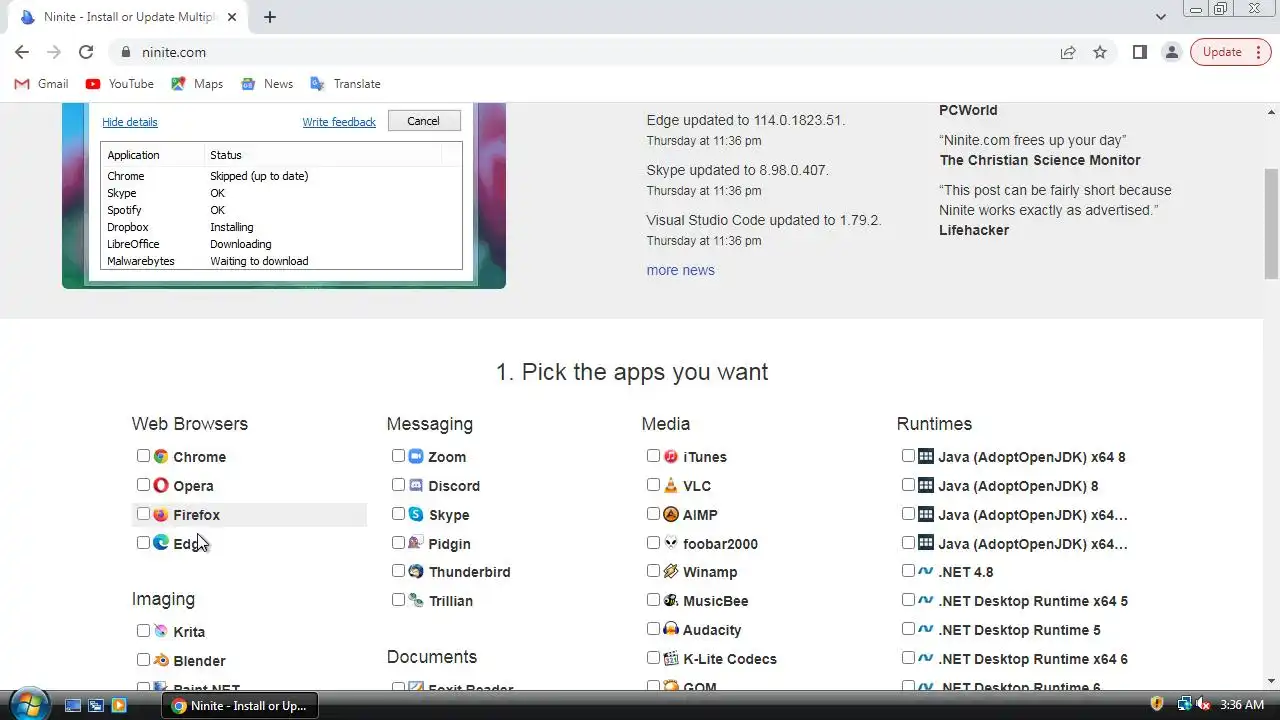This screenshot has height=720, width=1280.
Task: Click the Chrome browser icon in app list
Action: coord(161,456)
